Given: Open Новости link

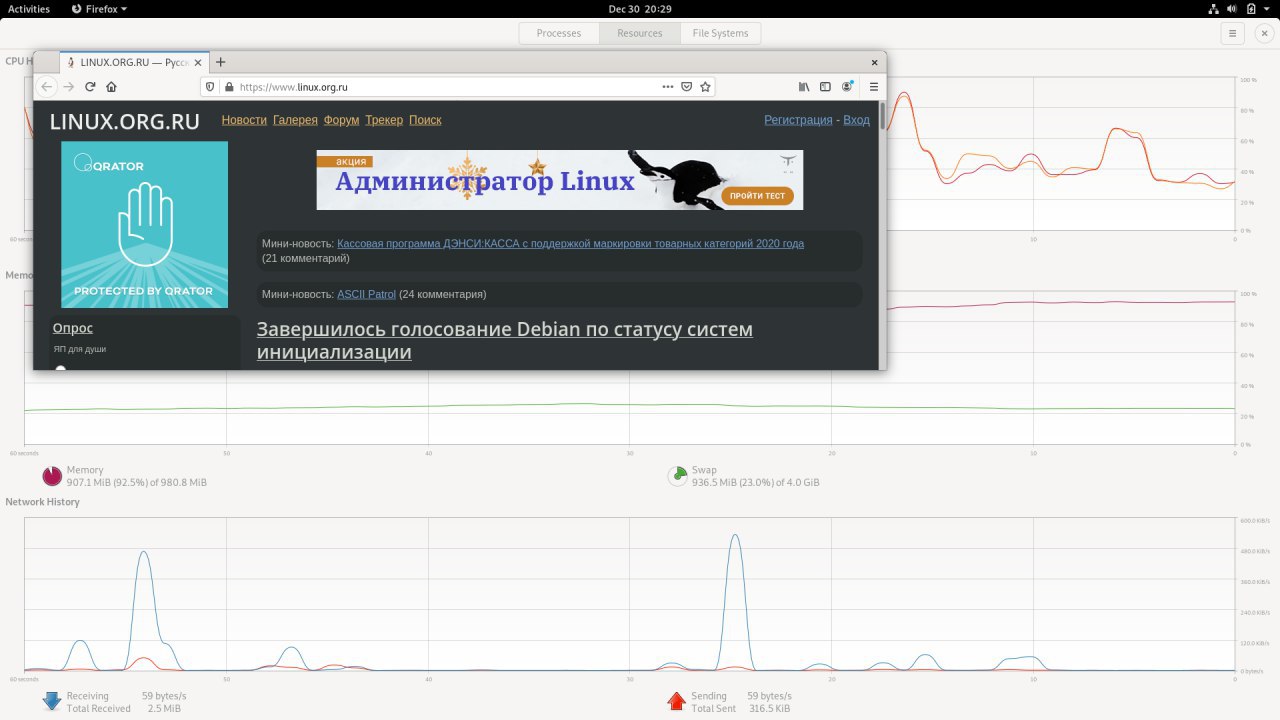Looking at the screenshot, I should click(244, 120).
